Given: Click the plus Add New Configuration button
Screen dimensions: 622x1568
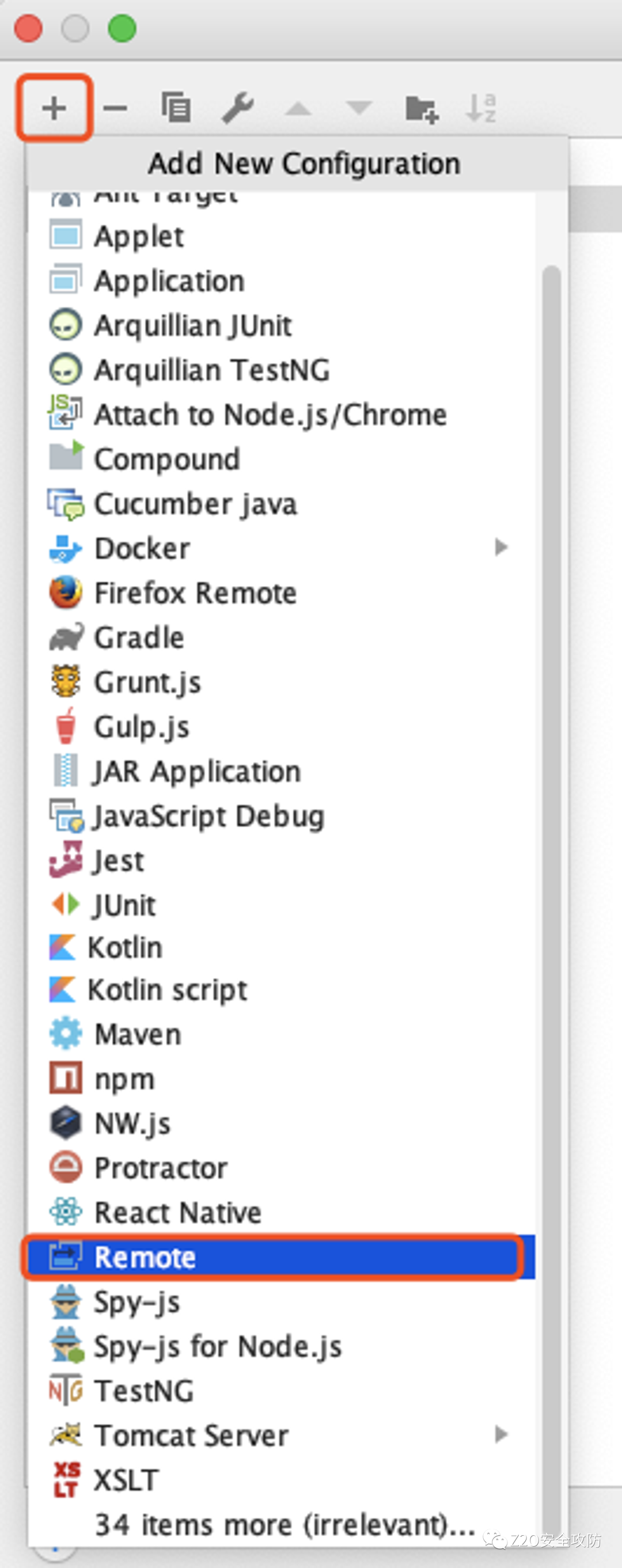Looking at the screenshot, I should click(x=54, y=108).
